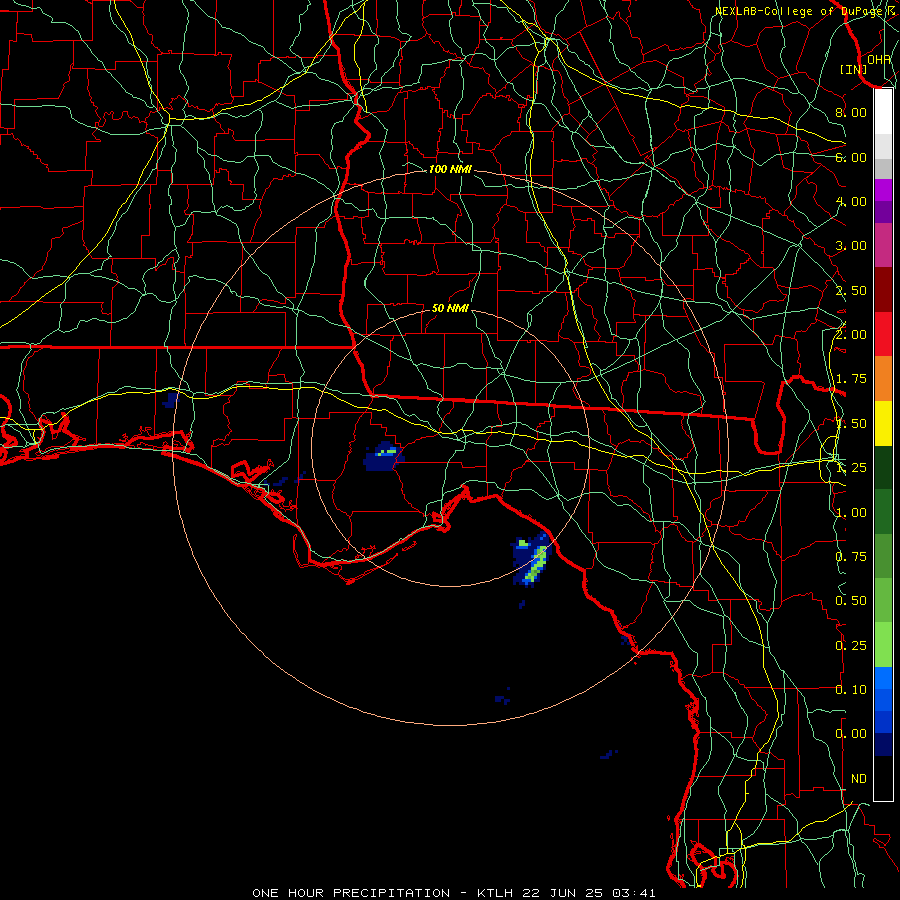Image resolution: width=900 pixels, height=900 pixels.
Task: Click the '2.00' legend value
Action: pyautogui.click(x=851, y=335)
